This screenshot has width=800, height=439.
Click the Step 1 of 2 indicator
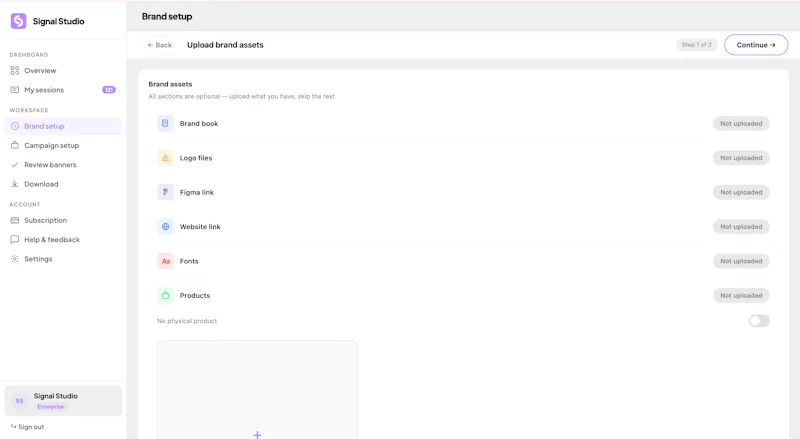pos(696,45)
